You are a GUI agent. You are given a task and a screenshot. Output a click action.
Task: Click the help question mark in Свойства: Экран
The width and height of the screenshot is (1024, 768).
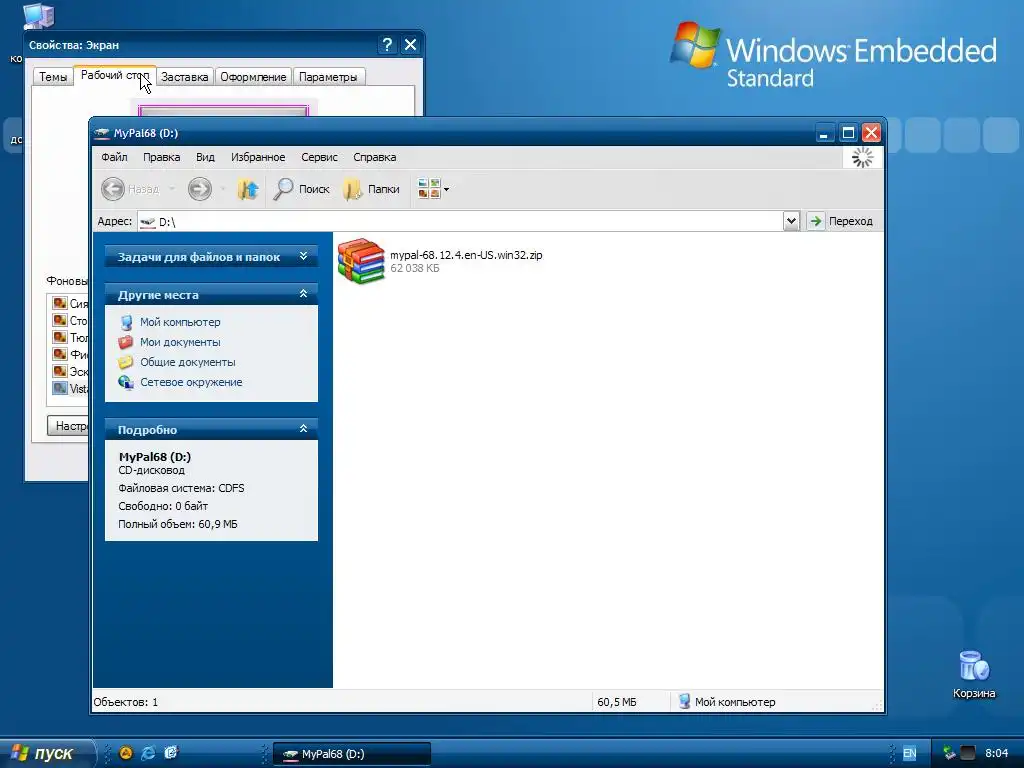(x=387, y=44)
